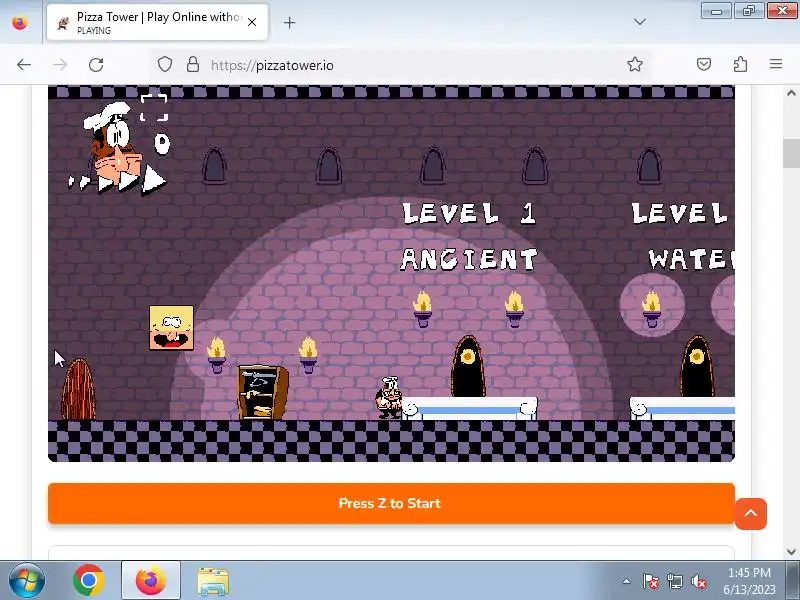This screenshot has width=800, height=600.
Task: Click the Press Z to Start button
Action: click(391, 504)
